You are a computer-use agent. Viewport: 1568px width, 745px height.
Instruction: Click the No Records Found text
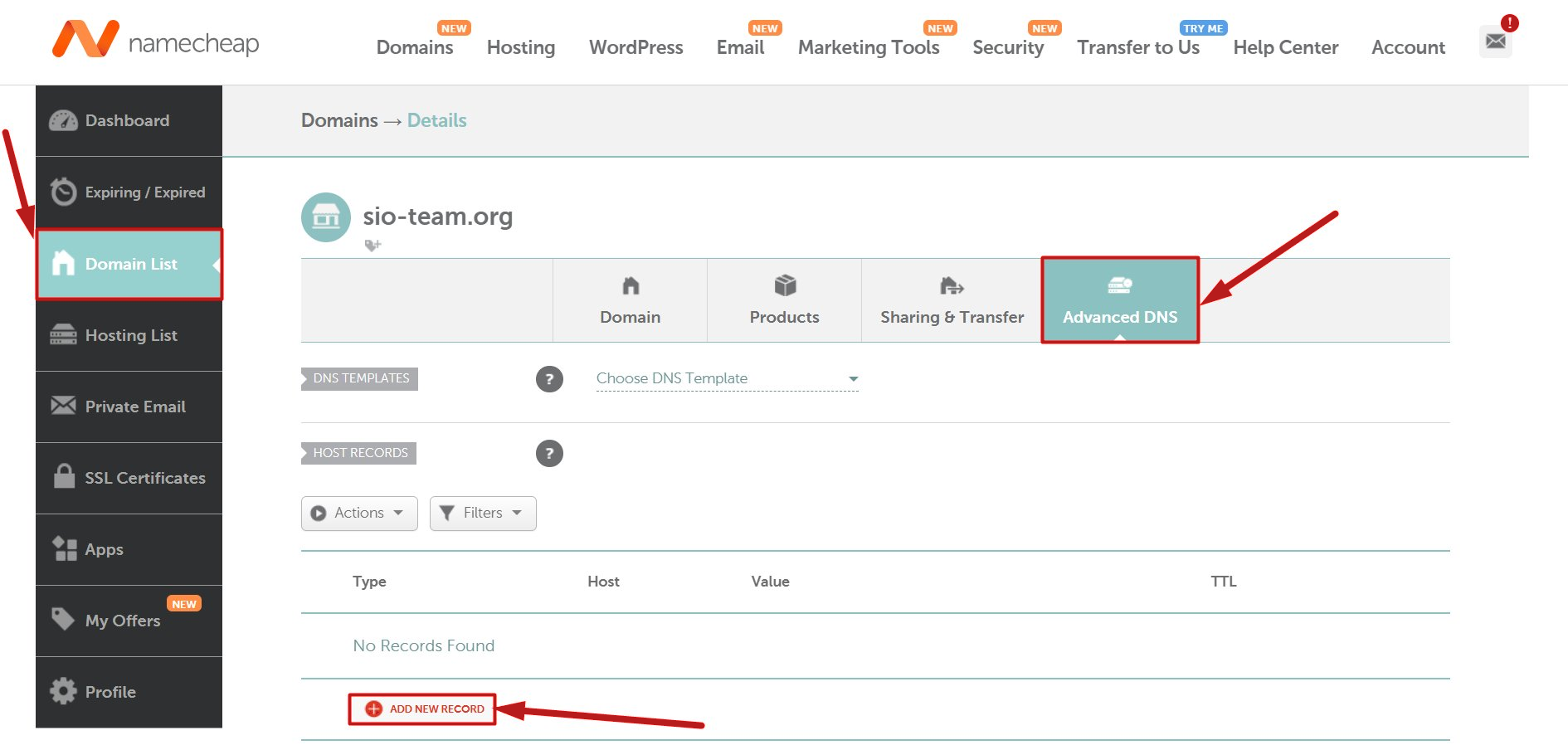(424, 645)
